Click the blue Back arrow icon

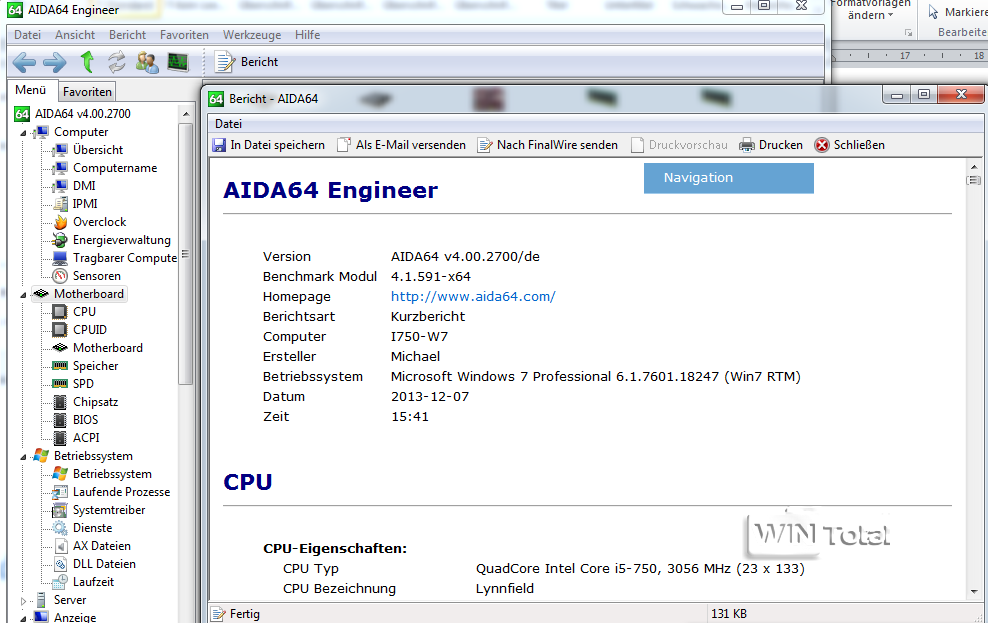[x=24, y=62]
